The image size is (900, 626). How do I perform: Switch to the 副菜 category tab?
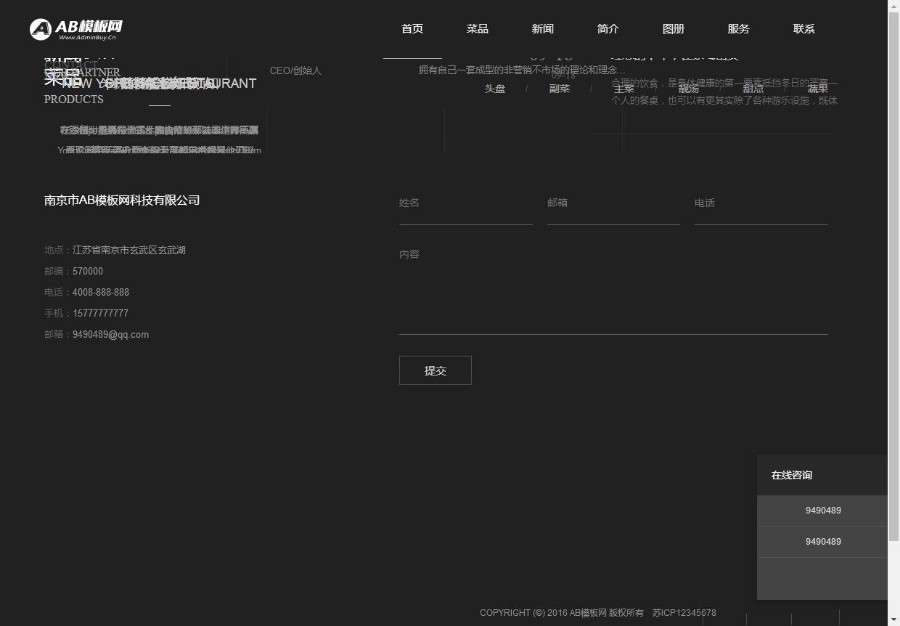pos(559,88)
